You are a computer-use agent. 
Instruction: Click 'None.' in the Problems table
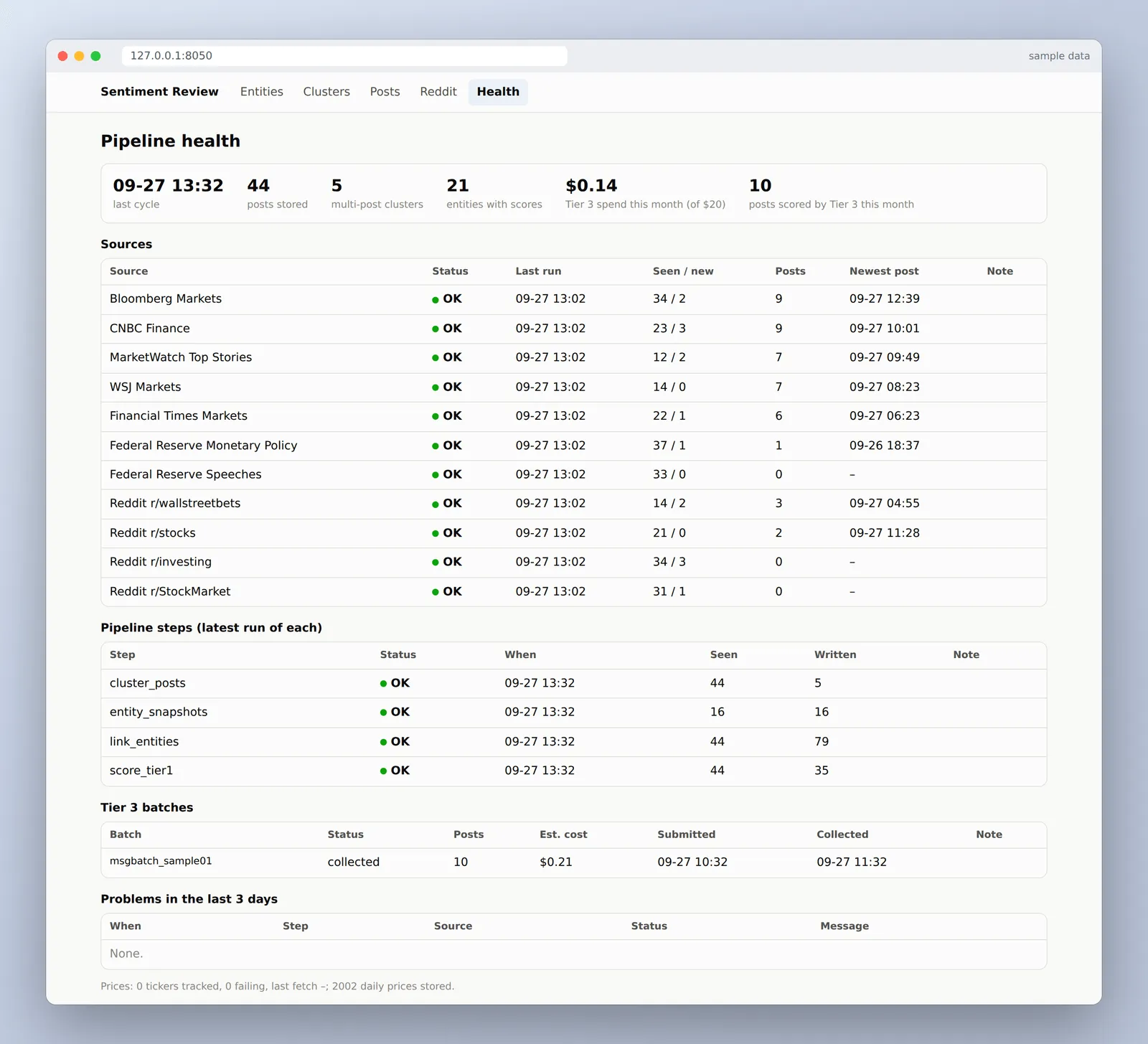126,954
